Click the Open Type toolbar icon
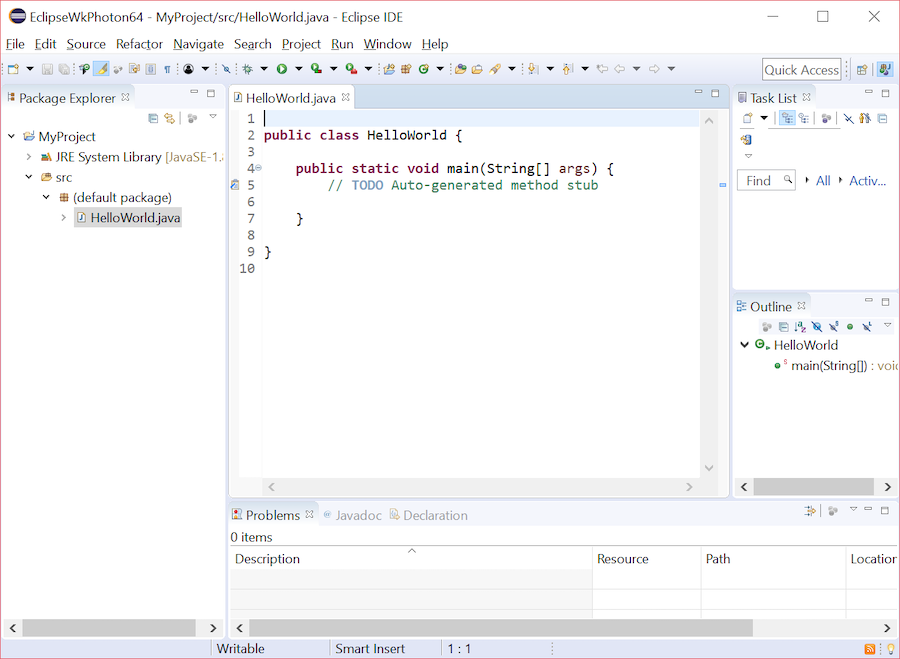This screenshot has height=659, width=900. [x=460, y=69]
